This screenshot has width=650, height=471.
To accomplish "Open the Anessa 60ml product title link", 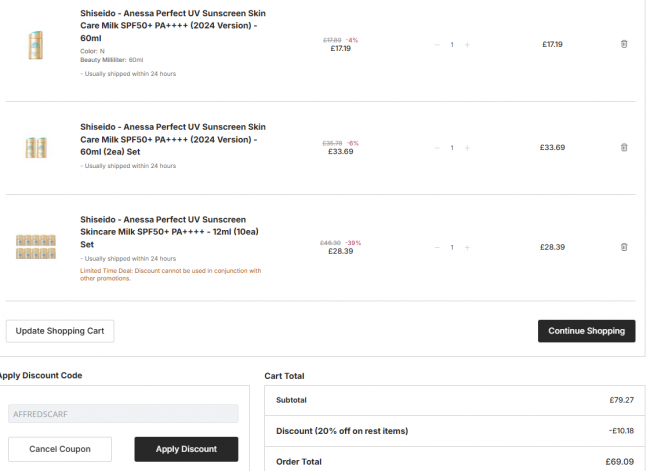I will pos(173,26).
